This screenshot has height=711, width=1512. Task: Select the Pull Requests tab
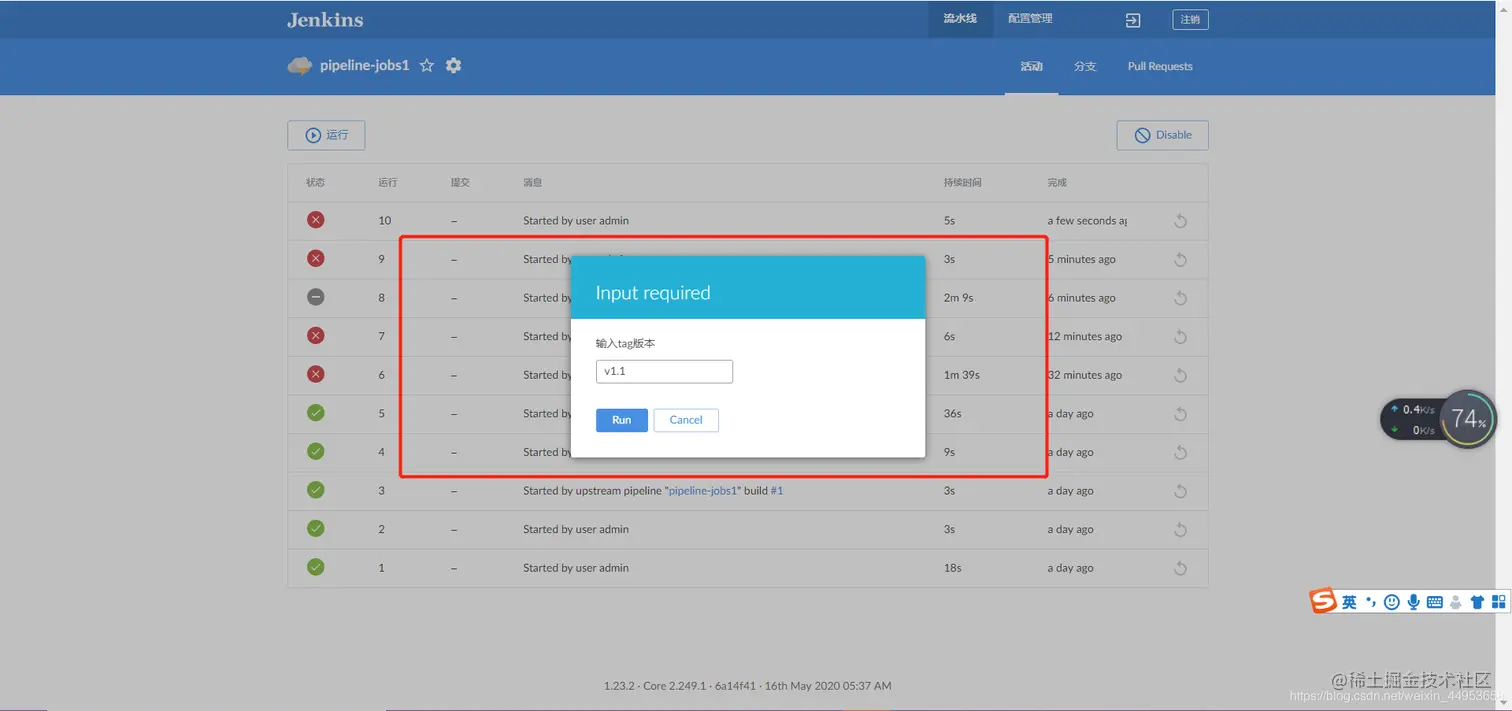1160,67
